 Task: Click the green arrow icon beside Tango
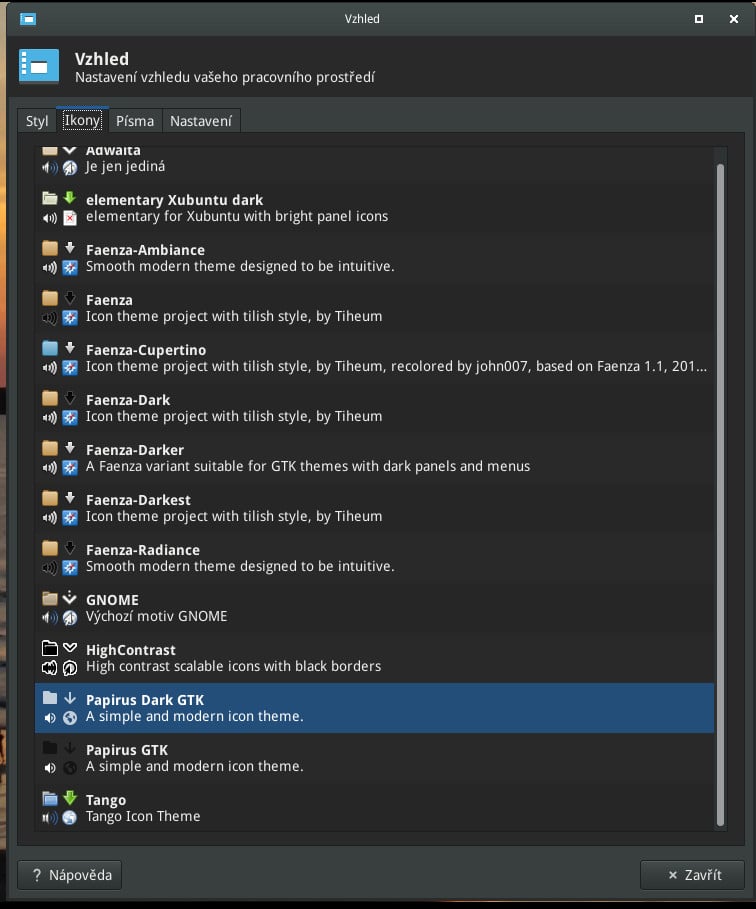(x=70, y=798)
